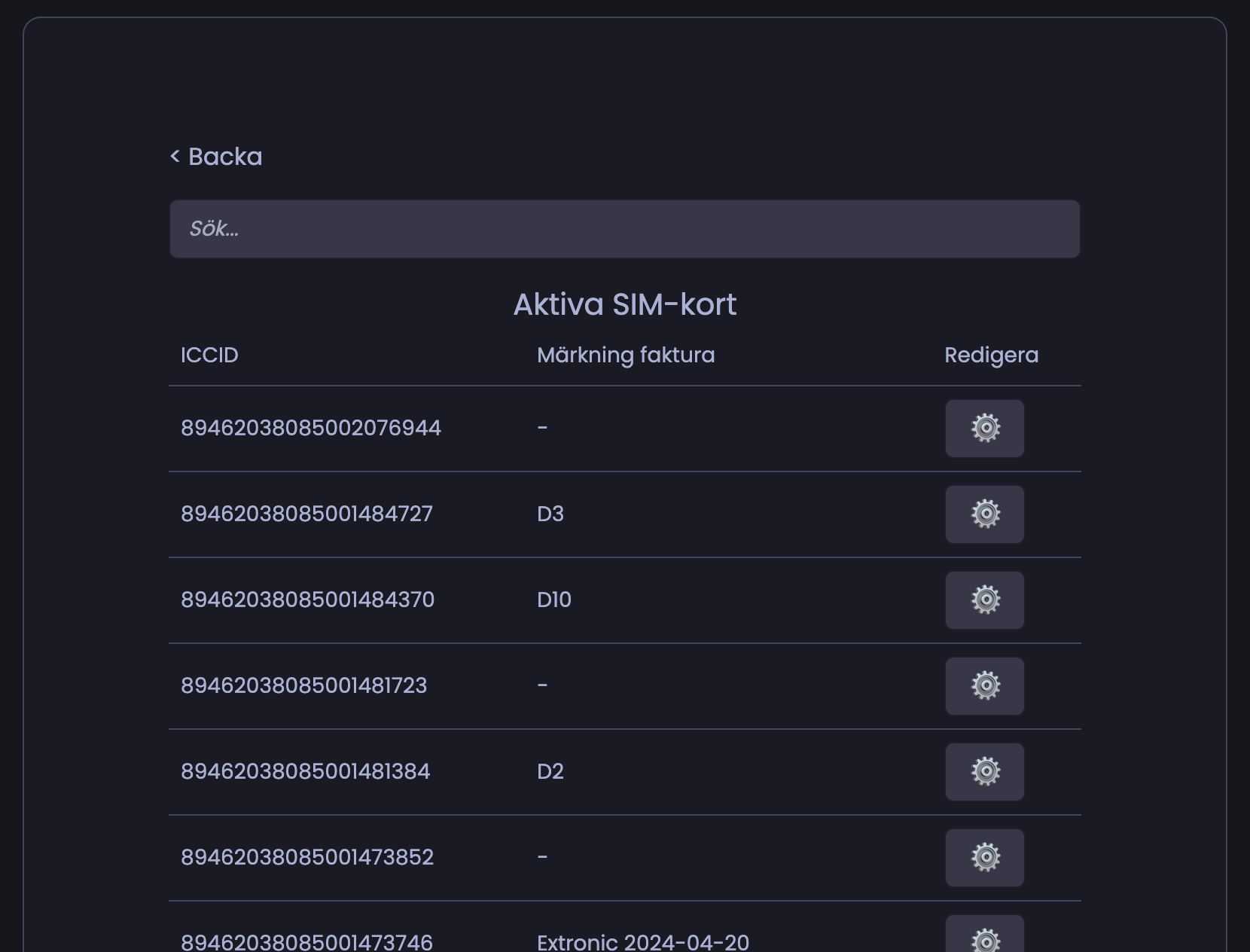
Task: Click the Sök search field
Action: pyautogui.click(x=624, y=229)
